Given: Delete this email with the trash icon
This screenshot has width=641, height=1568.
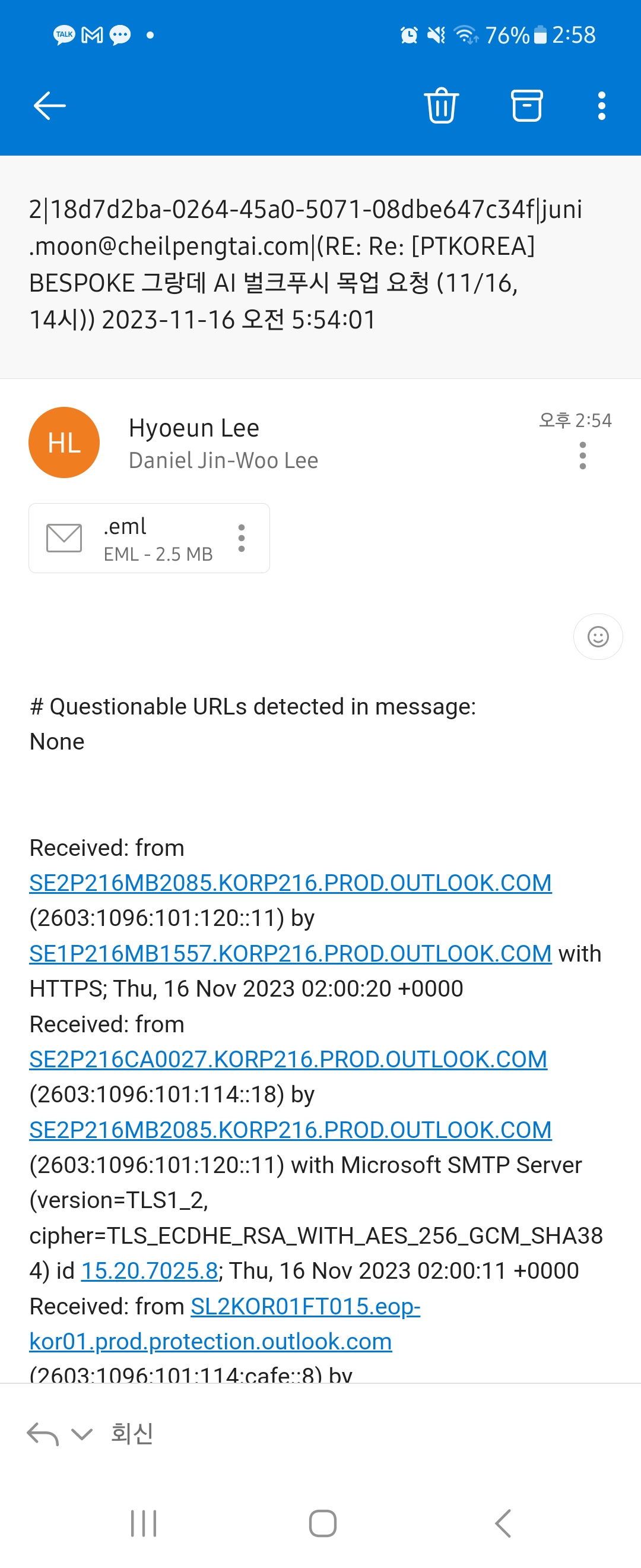Looking at the screenshot, I should [441, 106].
